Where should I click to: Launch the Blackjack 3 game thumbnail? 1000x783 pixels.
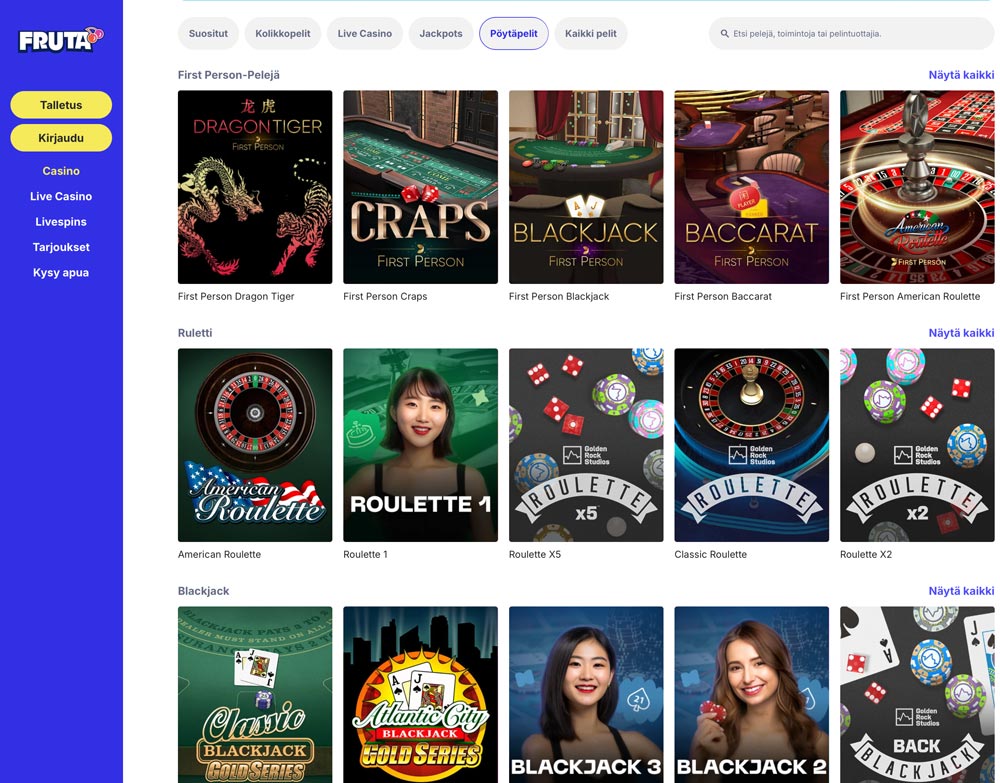[x=586, y=694]
